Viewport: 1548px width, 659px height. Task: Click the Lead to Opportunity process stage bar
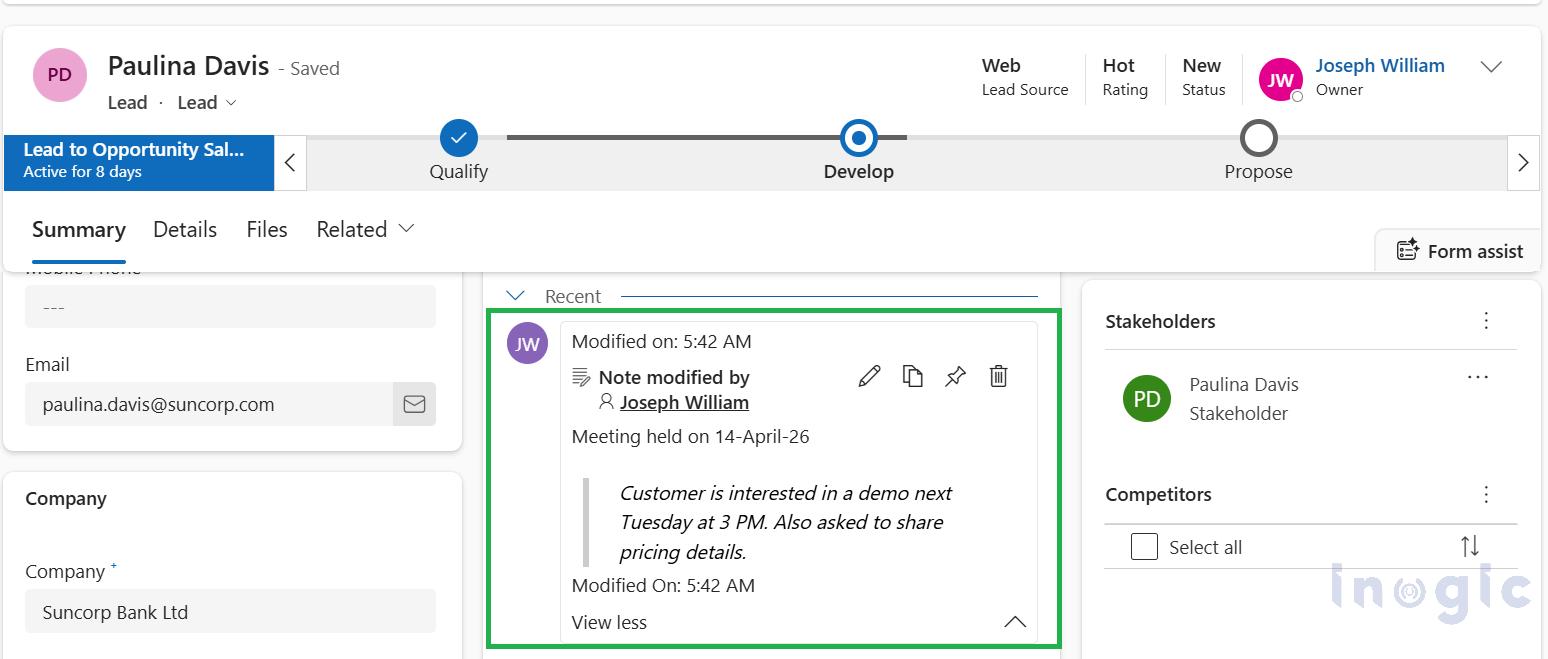point(138,160)
